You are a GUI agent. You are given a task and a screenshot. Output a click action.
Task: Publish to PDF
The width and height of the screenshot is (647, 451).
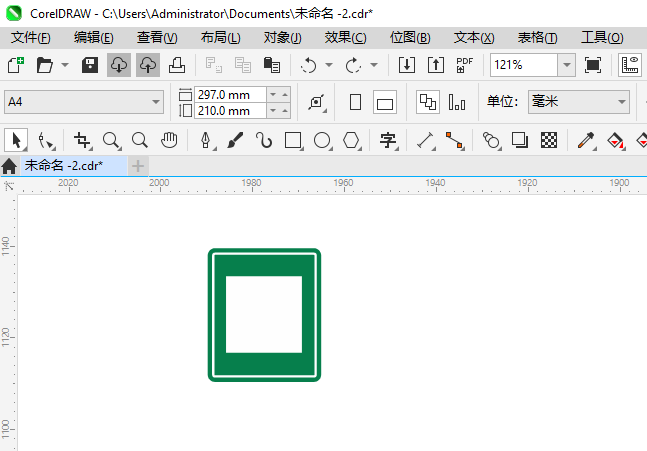pos(465,65)
